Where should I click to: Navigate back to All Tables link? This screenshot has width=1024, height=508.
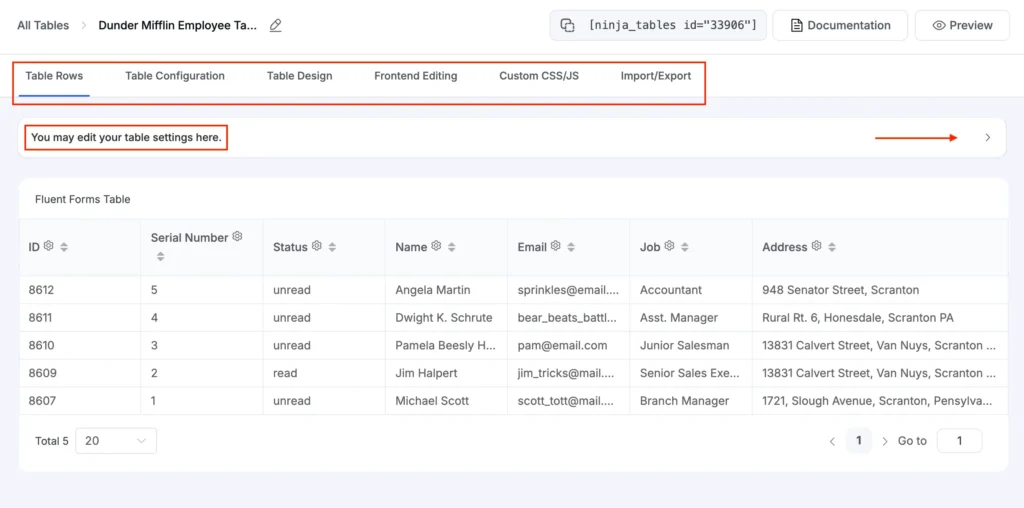pos(43,26)
